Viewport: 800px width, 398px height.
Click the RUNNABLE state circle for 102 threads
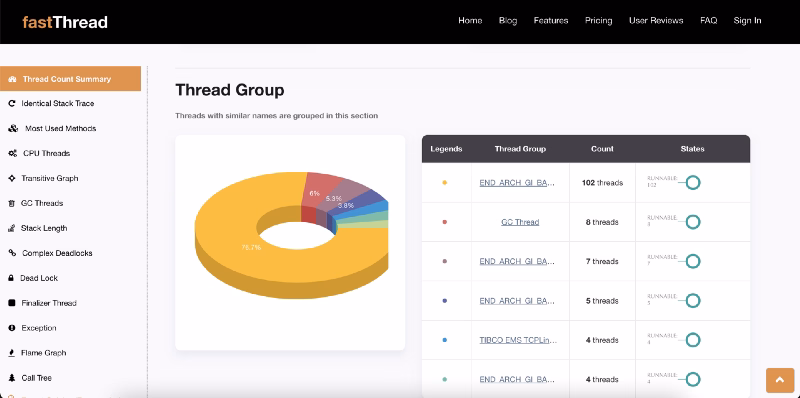(692, 182)
